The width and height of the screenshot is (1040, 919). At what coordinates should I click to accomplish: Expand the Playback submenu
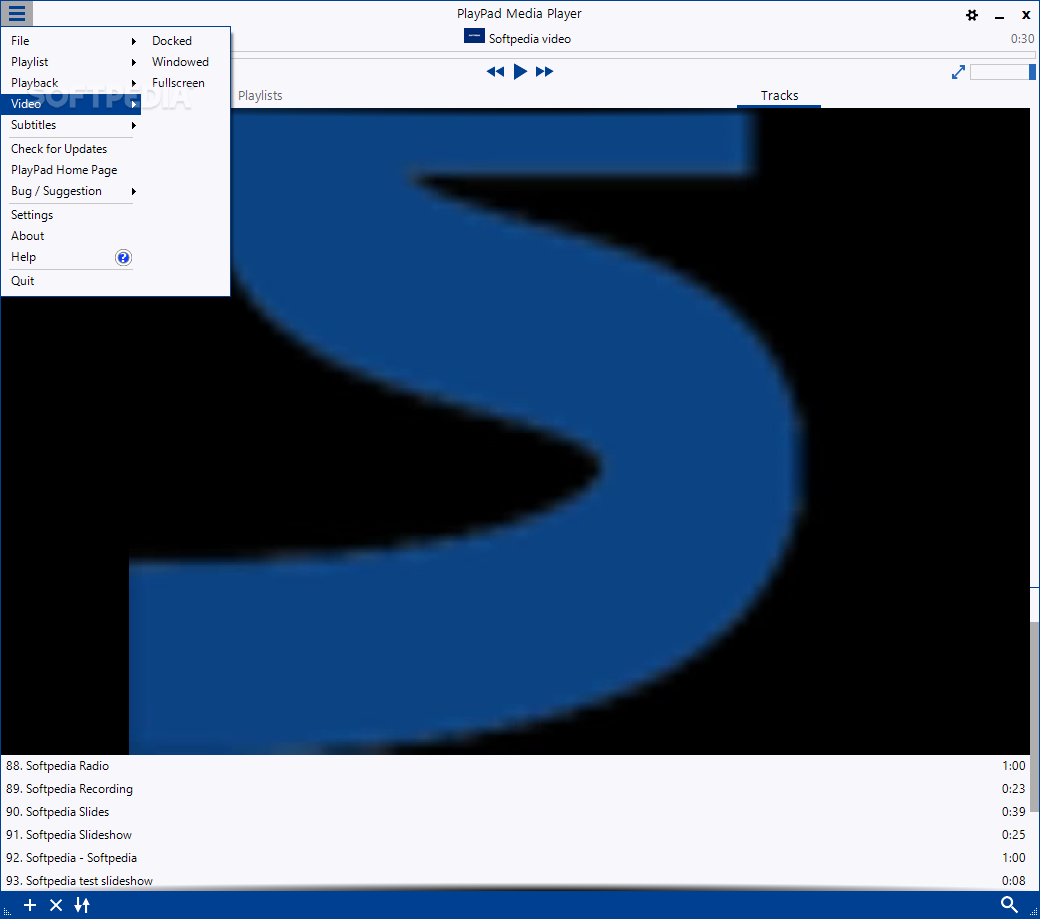pyautogui.click(x=72, y=83)
